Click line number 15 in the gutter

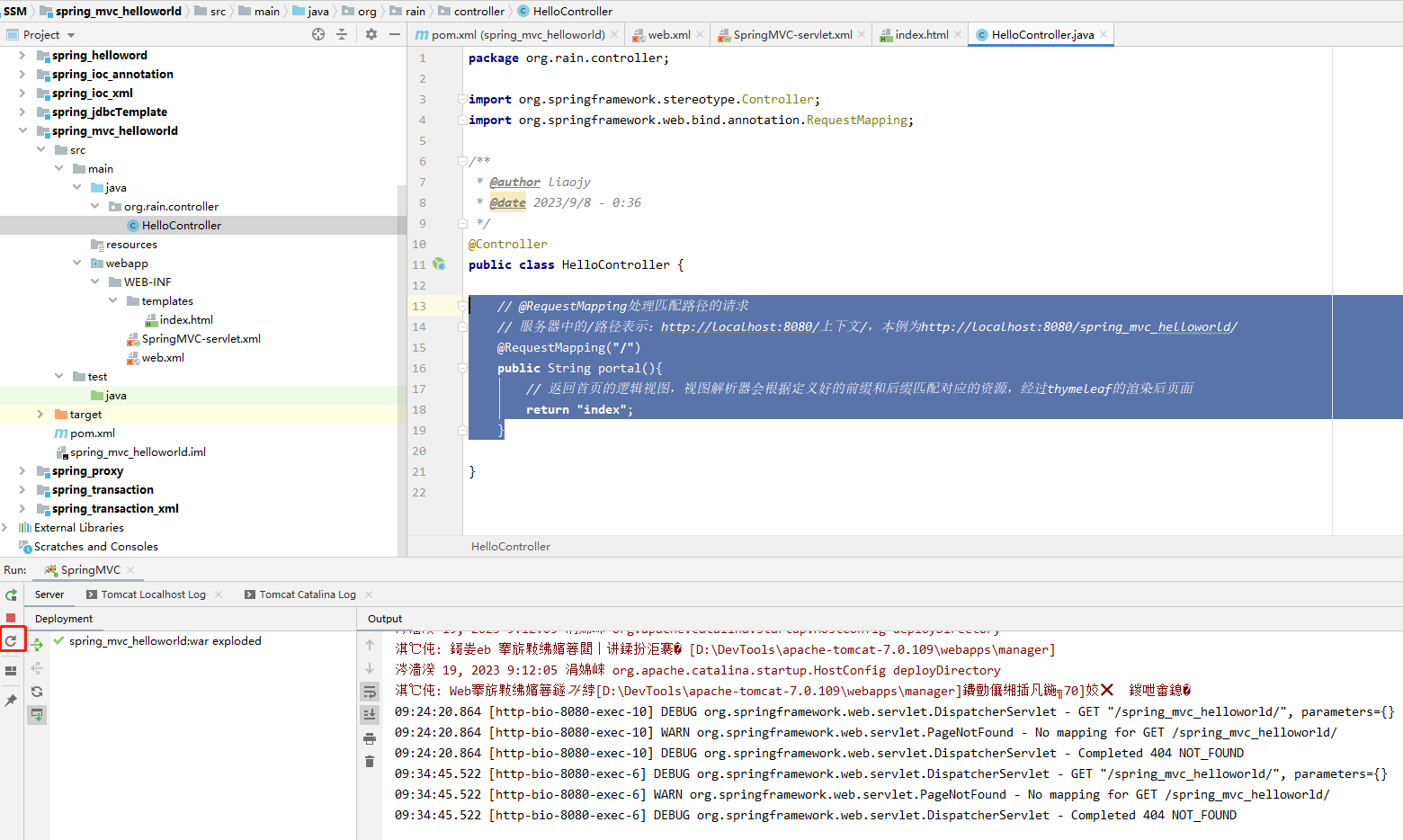point(419,347)
